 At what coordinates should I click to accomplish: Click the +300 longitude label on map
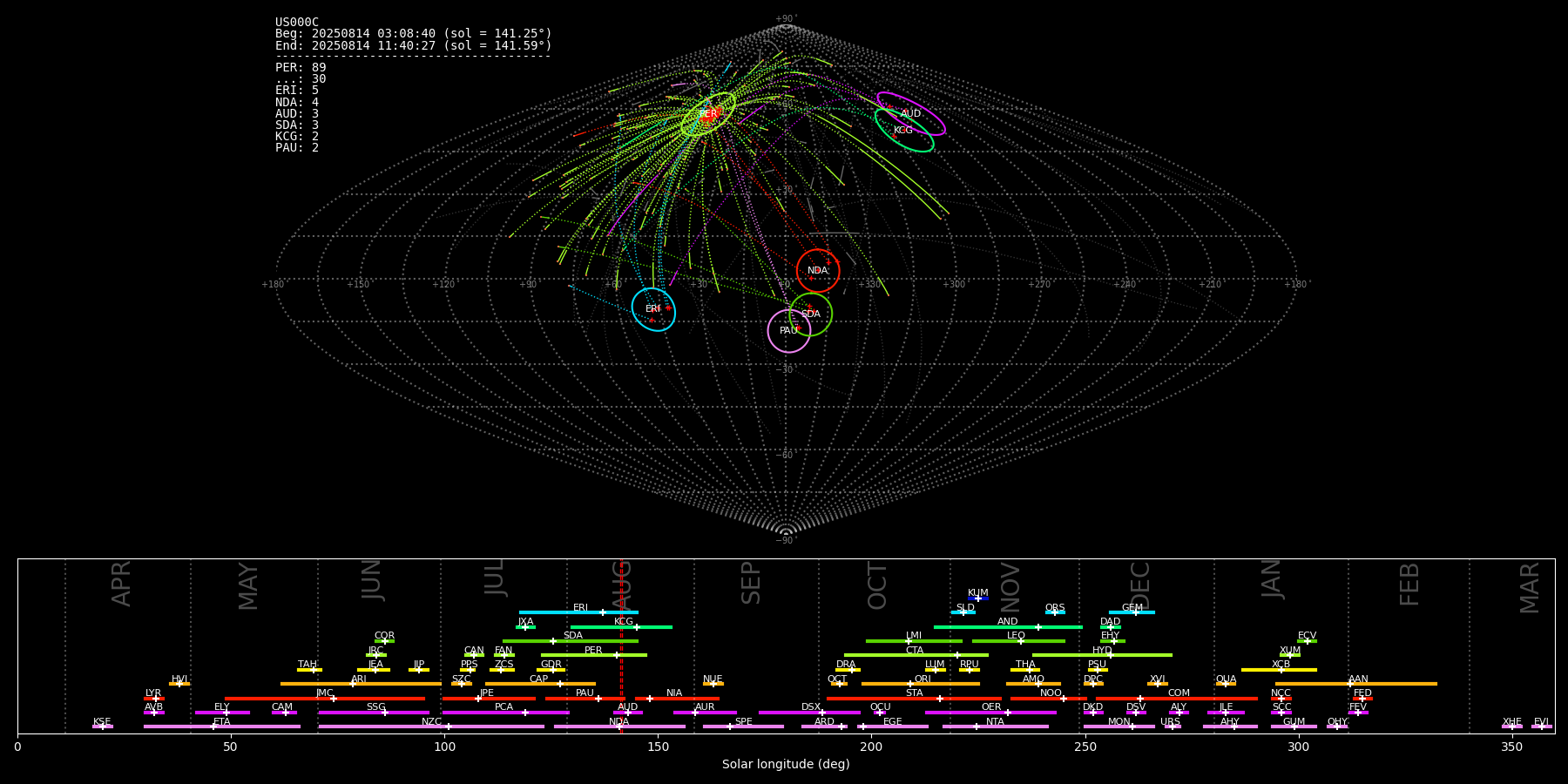pyautogui.click(x=954, y=284)
